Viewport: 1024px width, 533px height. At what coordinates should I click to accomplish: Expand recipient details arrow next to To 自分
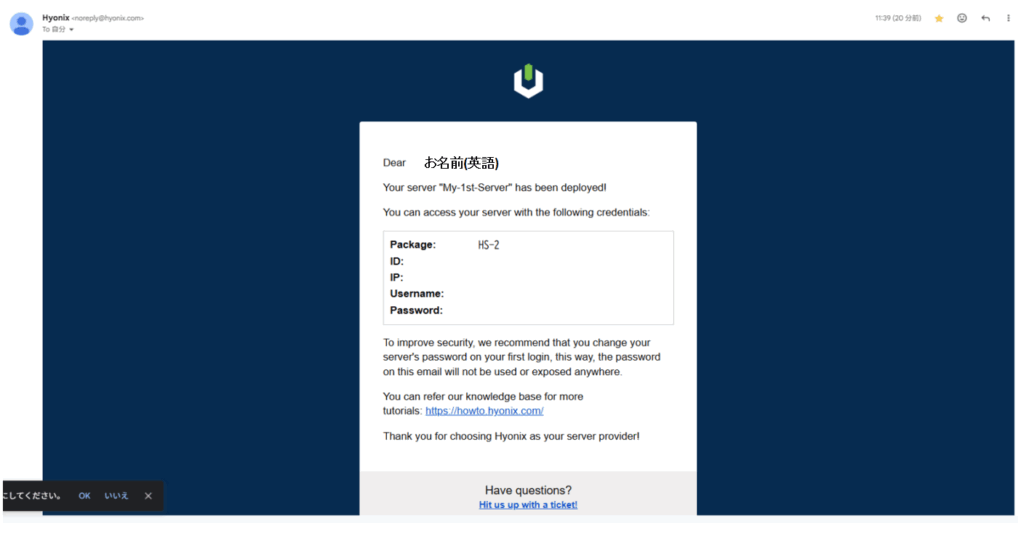[72, 30]
